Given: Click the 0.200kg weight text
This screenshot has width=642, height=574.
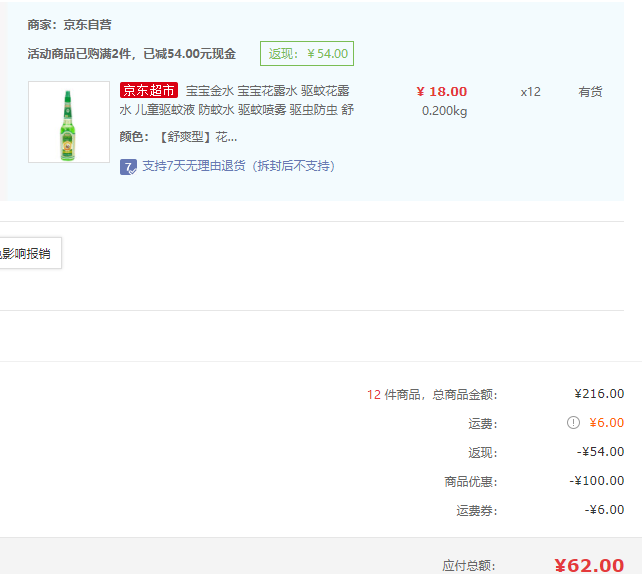Looking at the screenshot, I should tap(444, 111).
